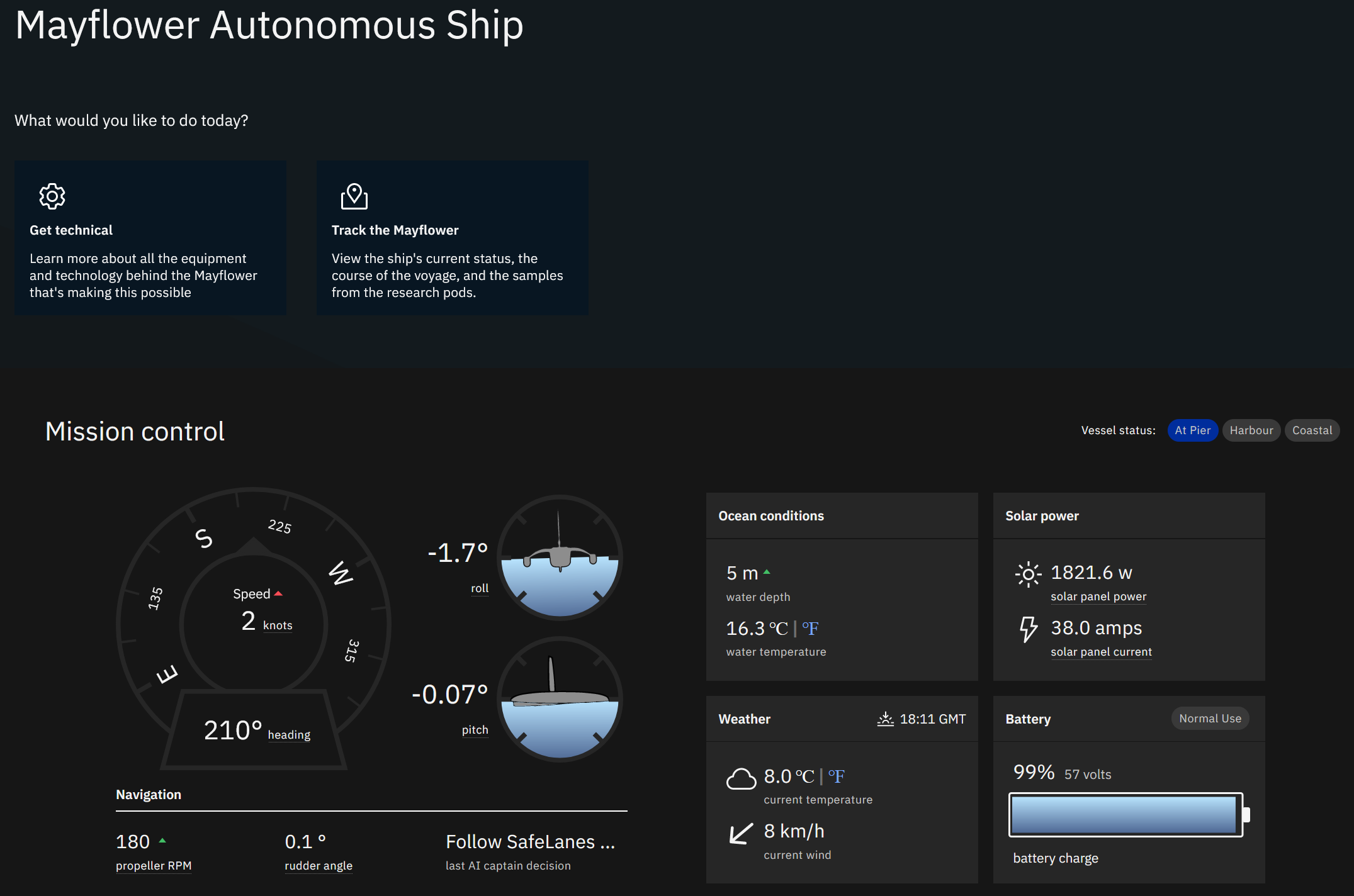
Task: Click the 210° heading value
Action: pyautogui.click(x=232, y=730)
